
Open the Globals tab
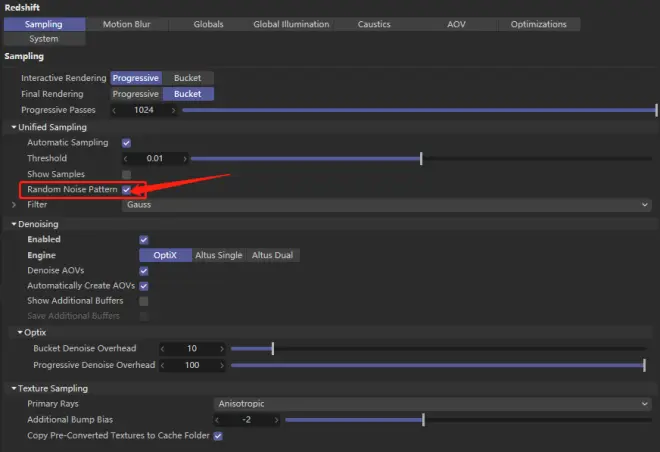(x=208, y=24)
